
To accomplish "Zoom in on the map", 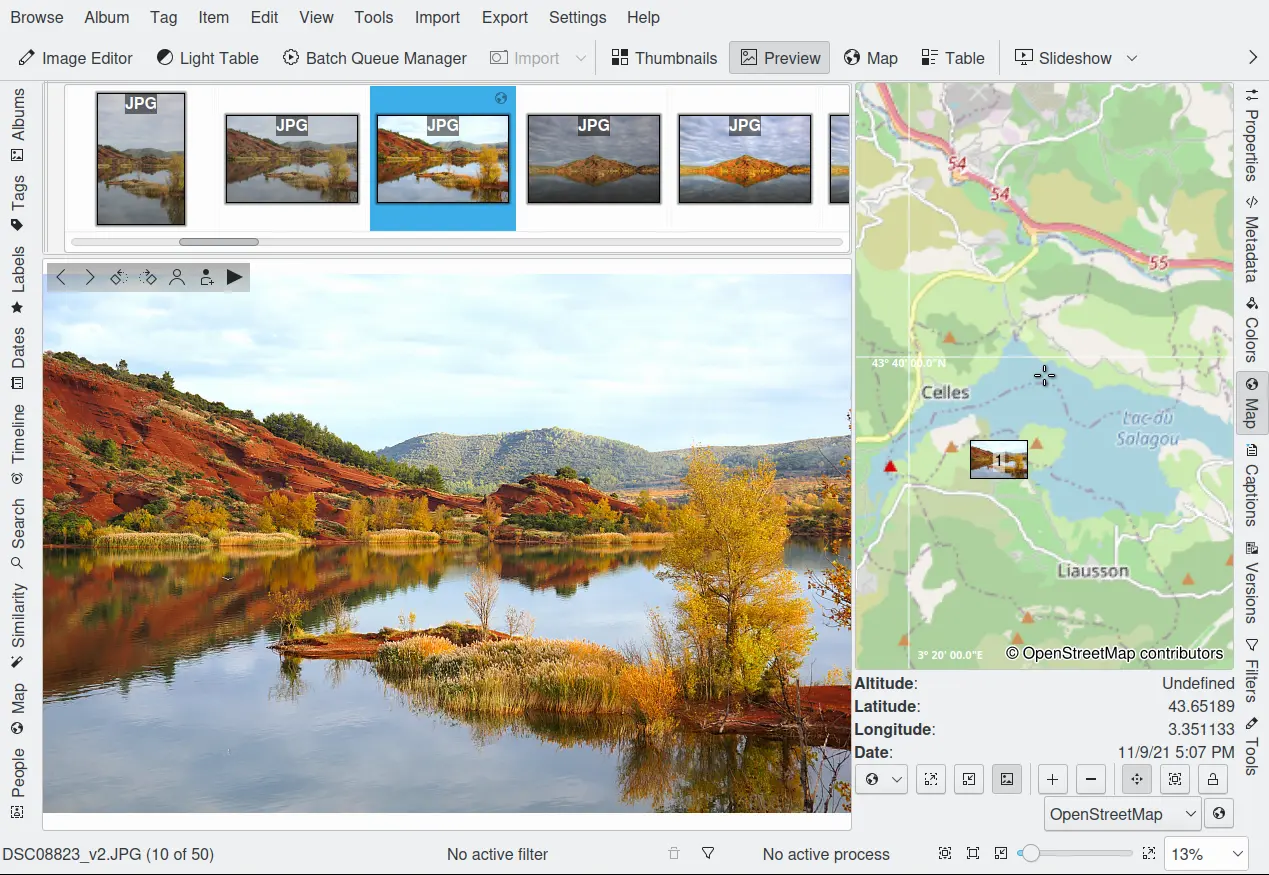I will click(1053, 779).
